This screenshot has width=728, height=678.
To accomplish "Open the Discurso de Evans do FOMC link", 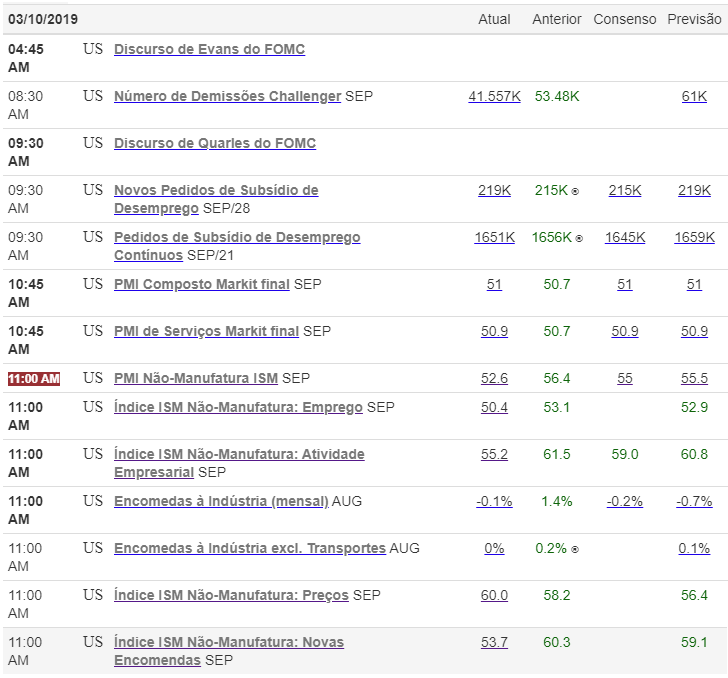I will pos(209,49).
